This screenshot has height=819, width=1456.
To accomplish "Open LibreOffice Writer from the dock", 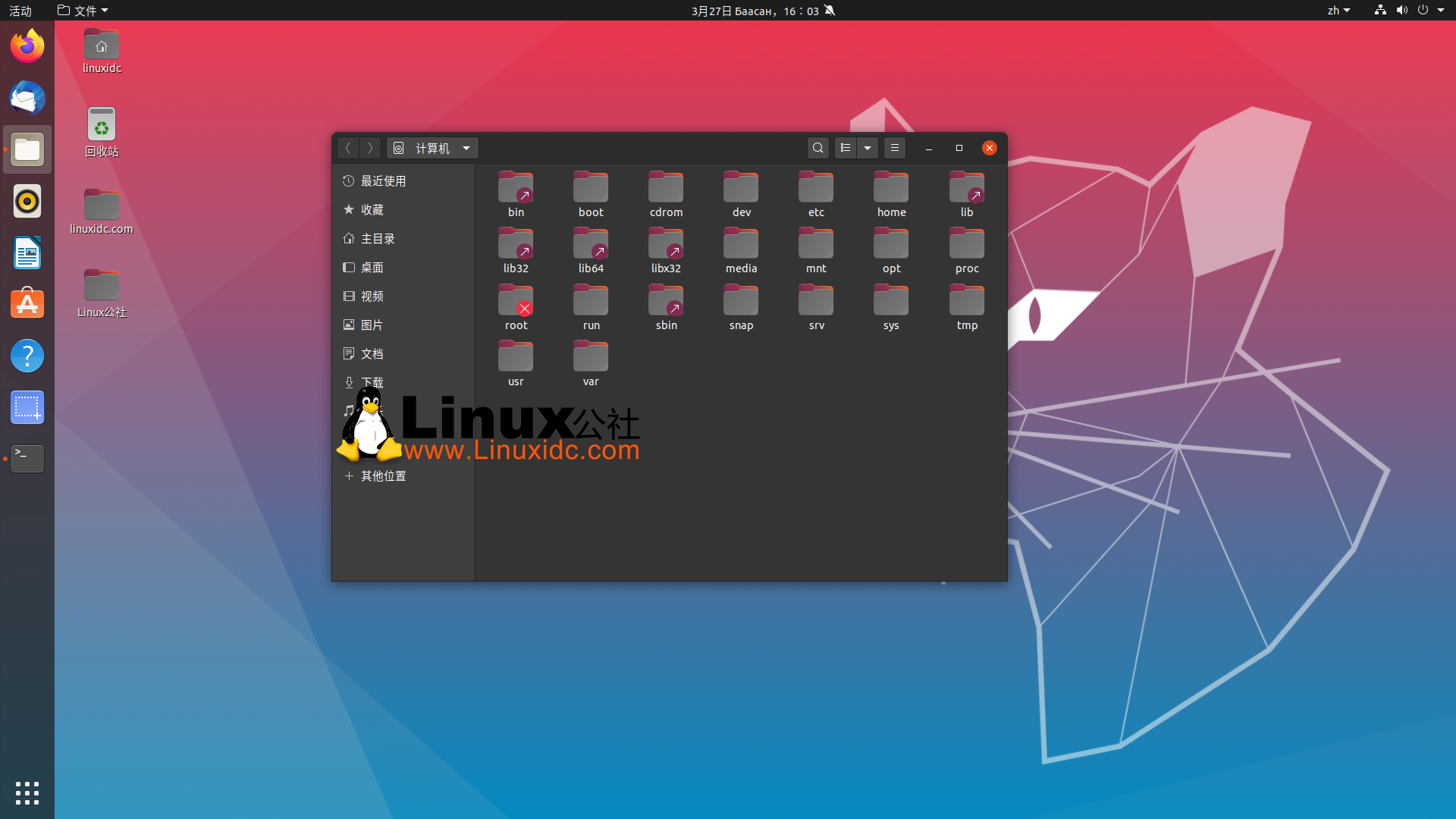I will (x=27, y=253).
